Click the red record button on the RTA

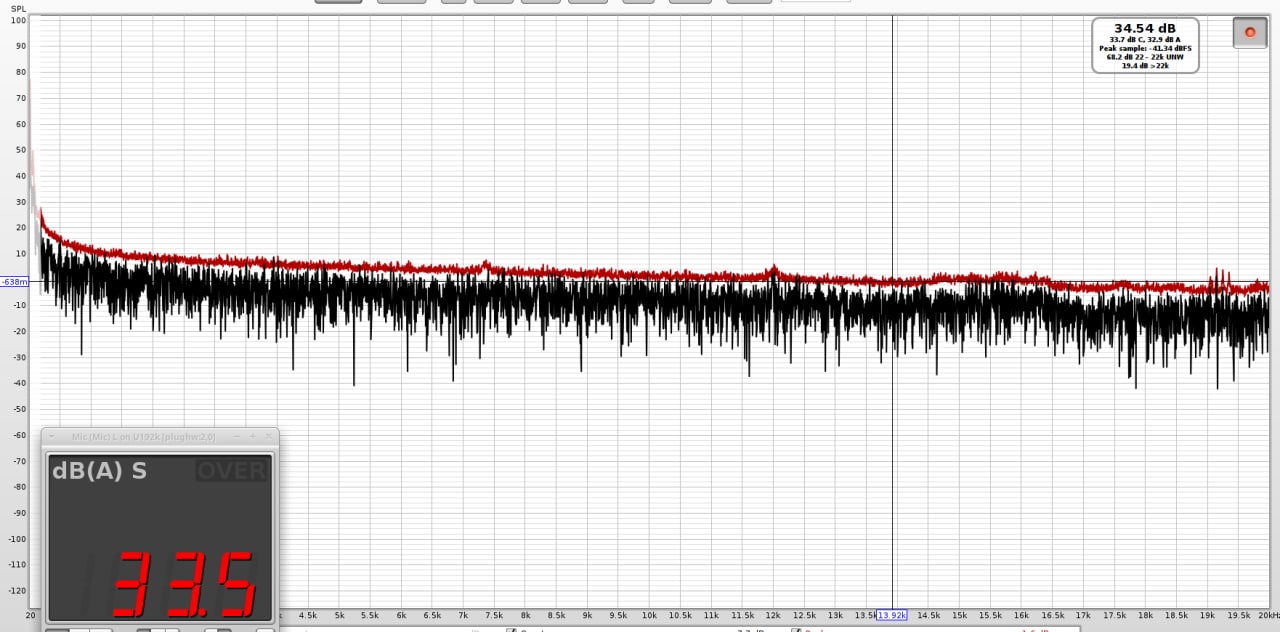(1249, 32)
